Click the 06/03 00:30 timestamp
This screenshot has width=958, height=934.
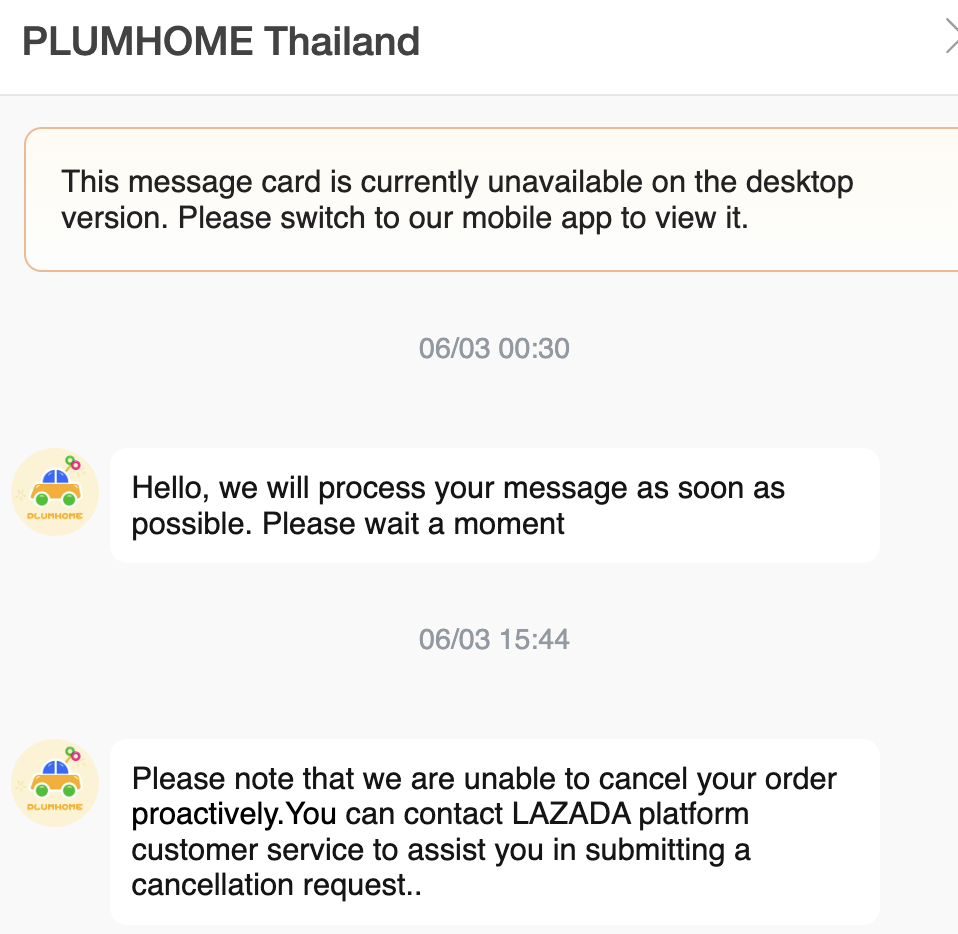tap(494, 348)
